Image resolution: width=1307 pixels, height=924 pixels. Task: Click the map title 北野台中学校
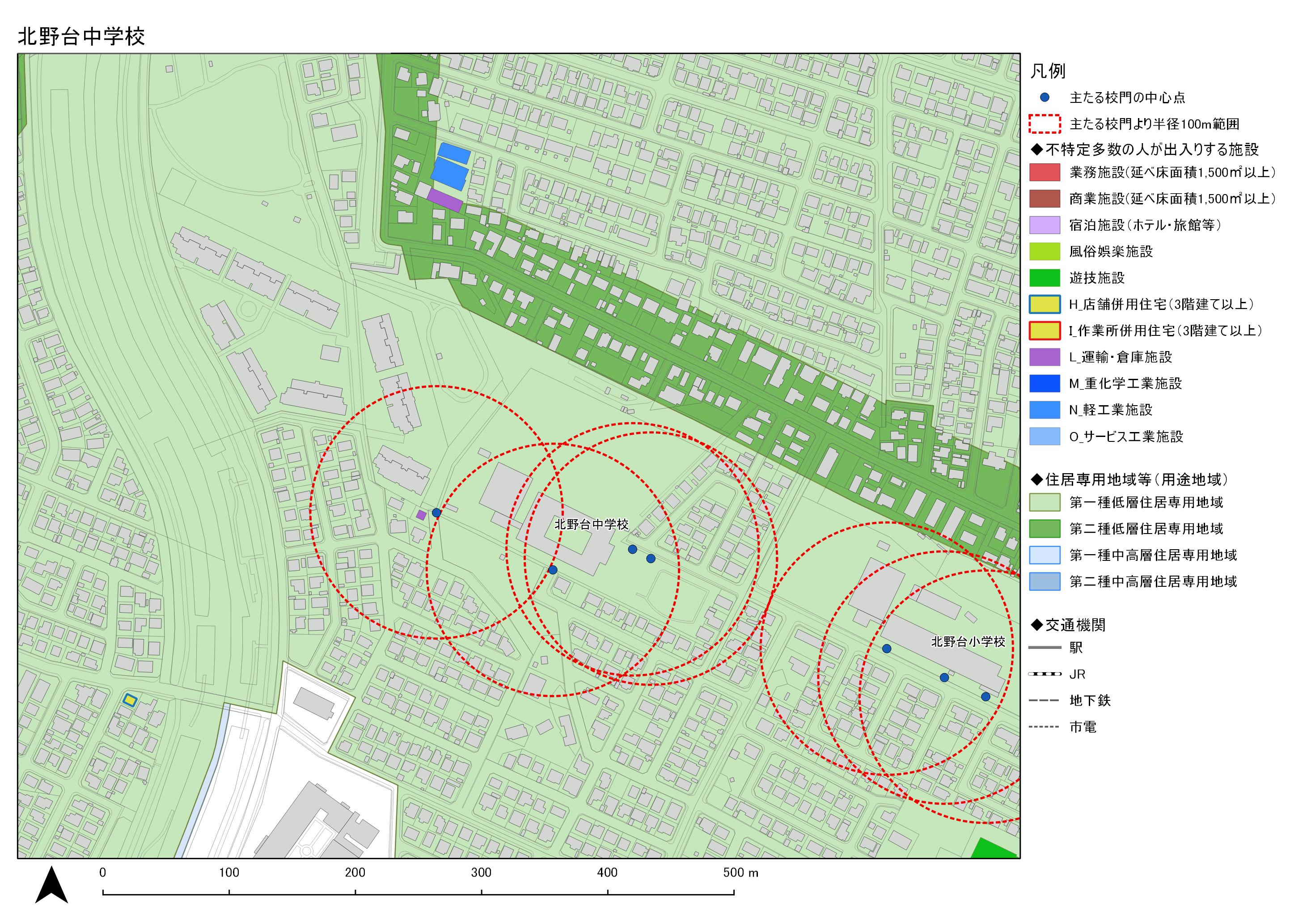point(81,36)
